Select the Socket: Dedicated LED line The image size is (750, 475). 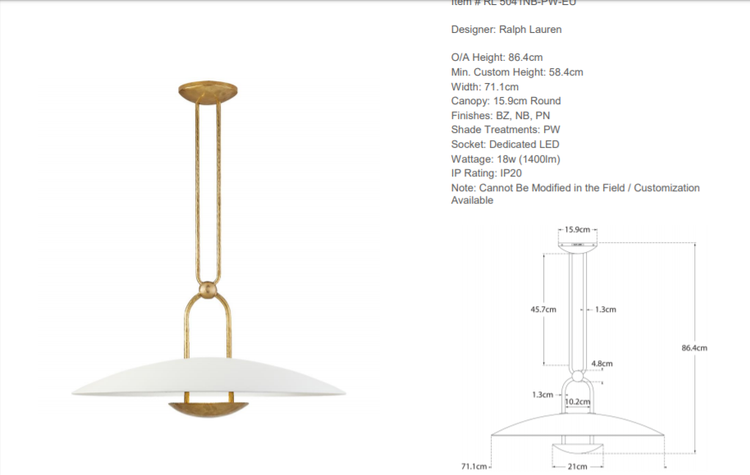coord(505,144)
